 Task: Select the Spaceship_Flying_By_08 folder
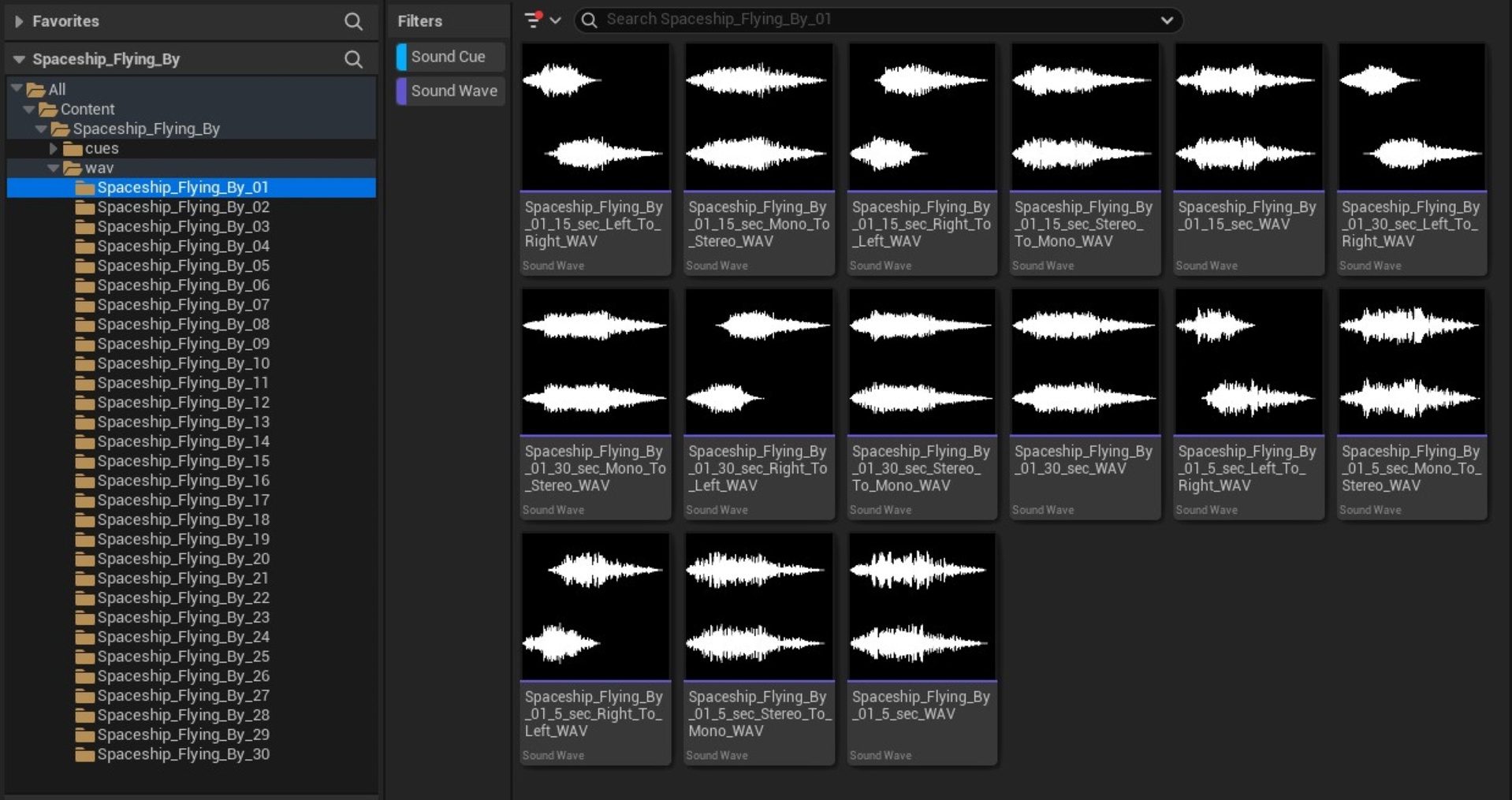[x=191, y=325]
